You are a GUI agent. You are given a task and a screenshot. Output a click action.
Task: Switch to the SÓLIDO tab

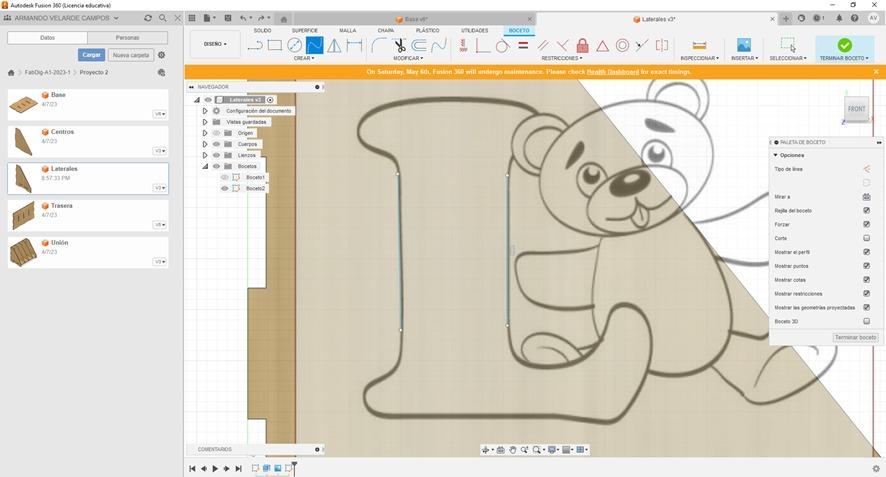(262, 31)
